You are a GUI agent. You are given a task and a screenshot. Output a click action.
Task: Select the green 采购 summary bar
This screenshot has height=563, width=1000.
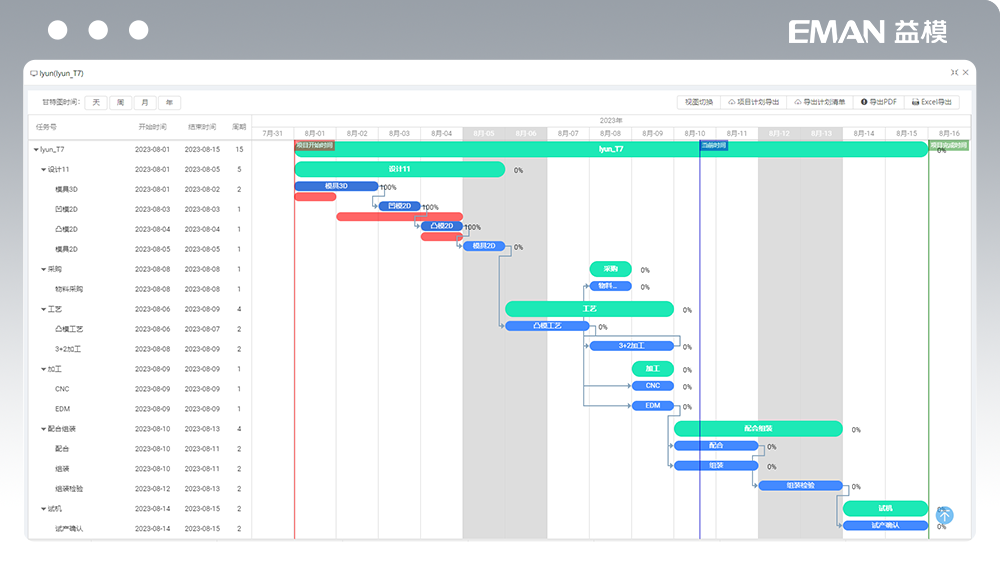[x=610, y=268]
